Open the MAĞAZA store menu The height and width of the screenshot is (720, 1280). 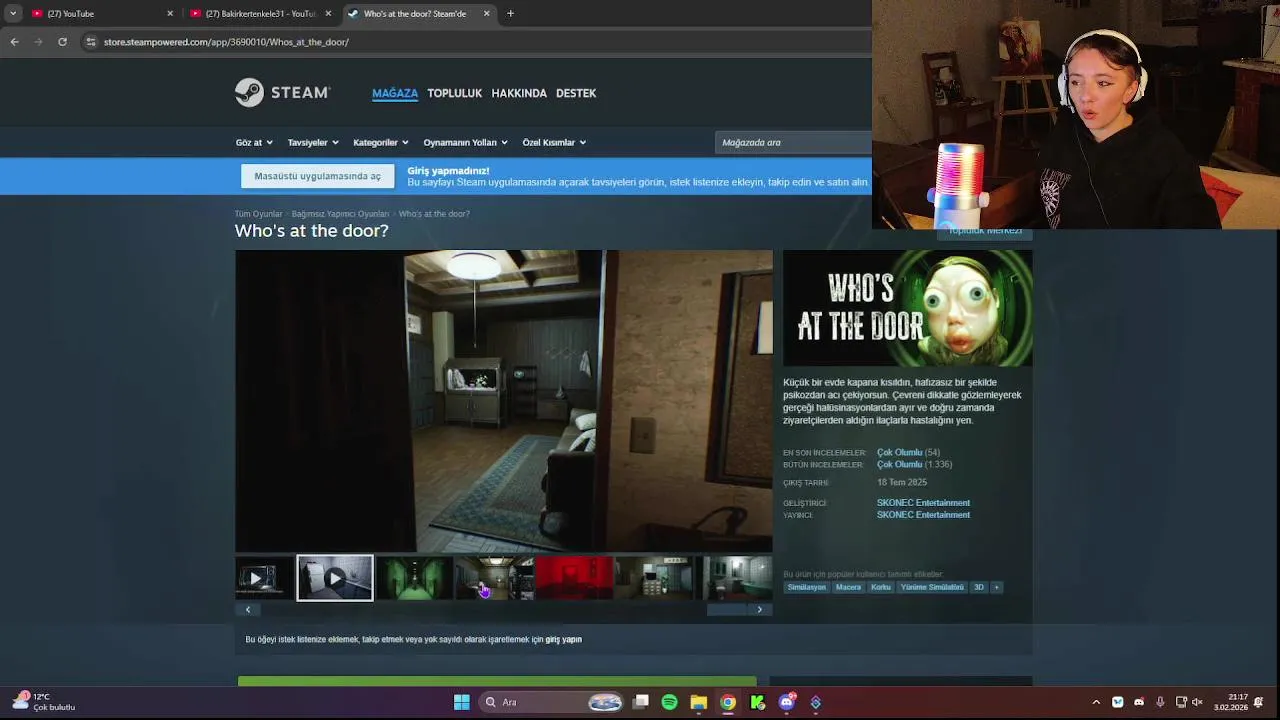click(395, 93)
